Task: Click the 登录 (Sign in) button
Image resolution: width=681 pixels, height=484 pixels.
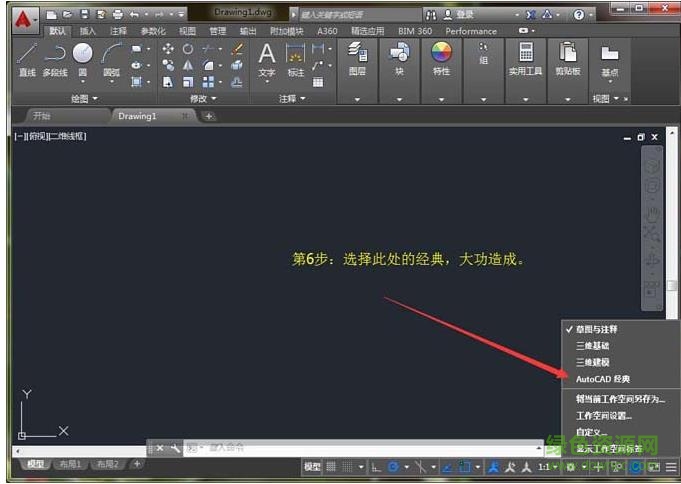Action: (x=459, y=15)
